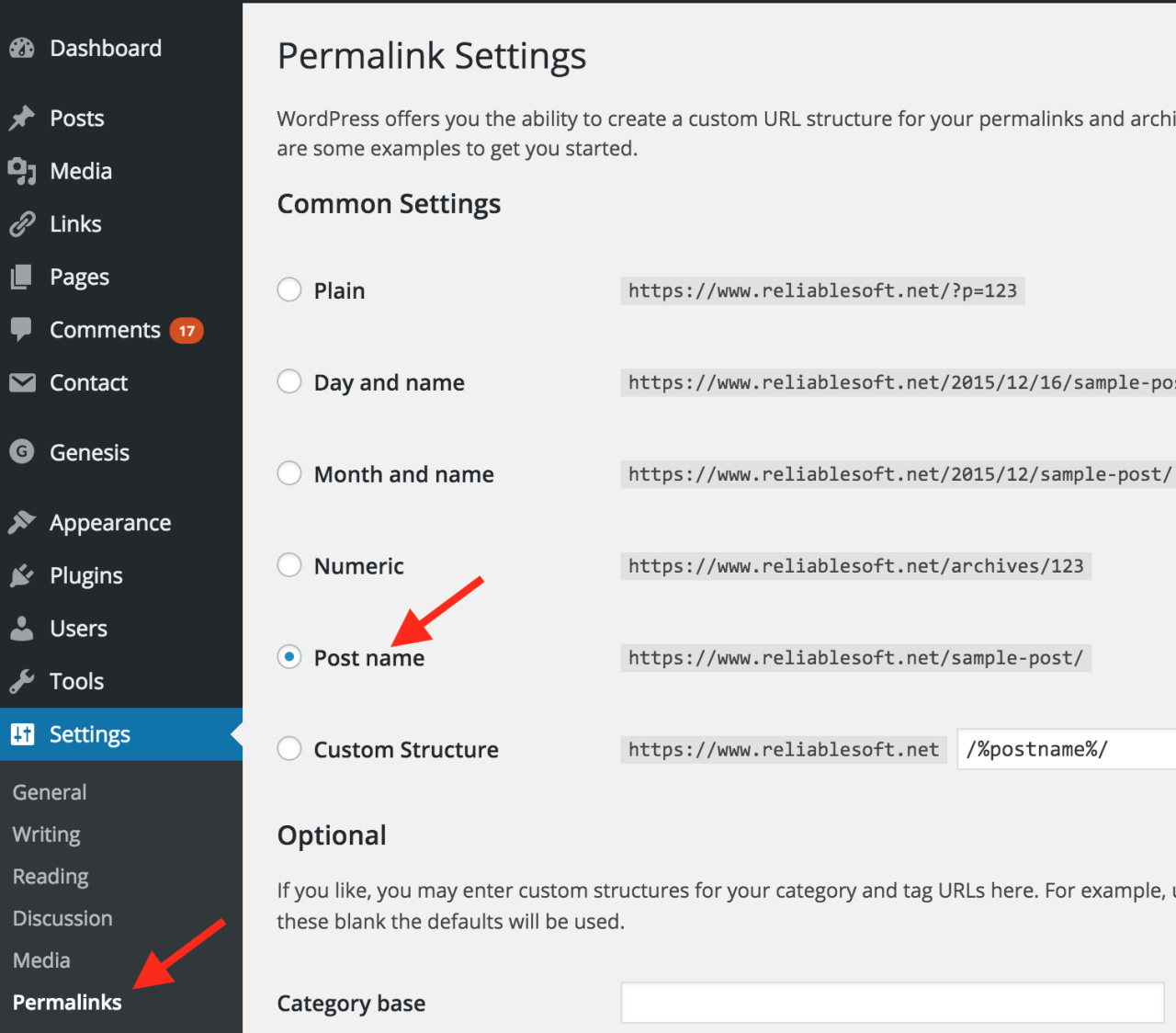Screen dimensions: 1176x1033
Task: Open the Dashboard via its paint-palette icon
Action: click(x=21, y=48)
